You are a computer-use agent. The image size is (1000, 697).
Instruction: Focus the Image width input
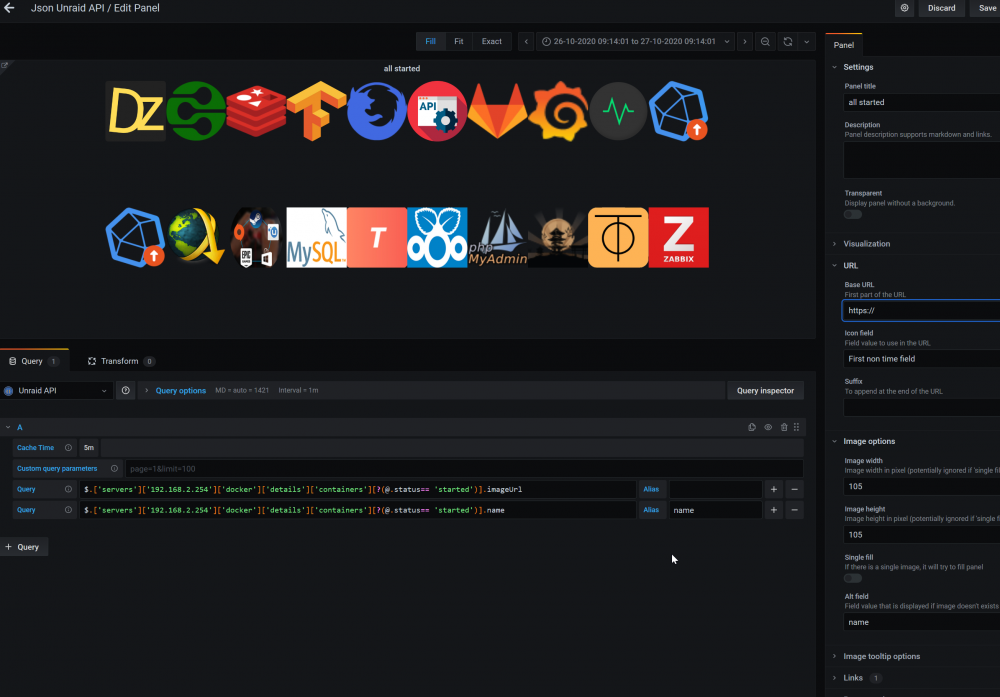point(922,487)
